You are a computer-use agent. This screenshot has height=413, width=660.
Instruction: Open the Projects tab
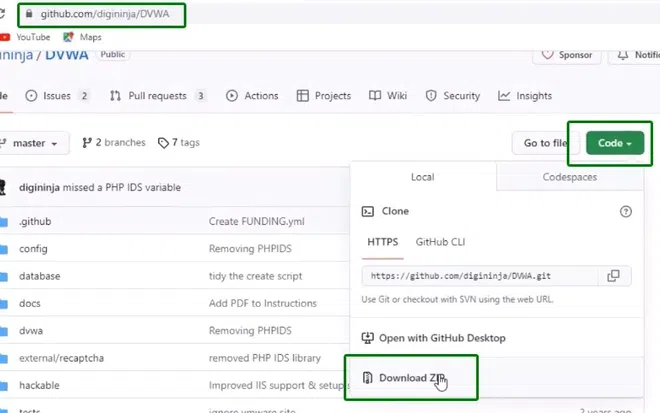(x=324, y=96)
